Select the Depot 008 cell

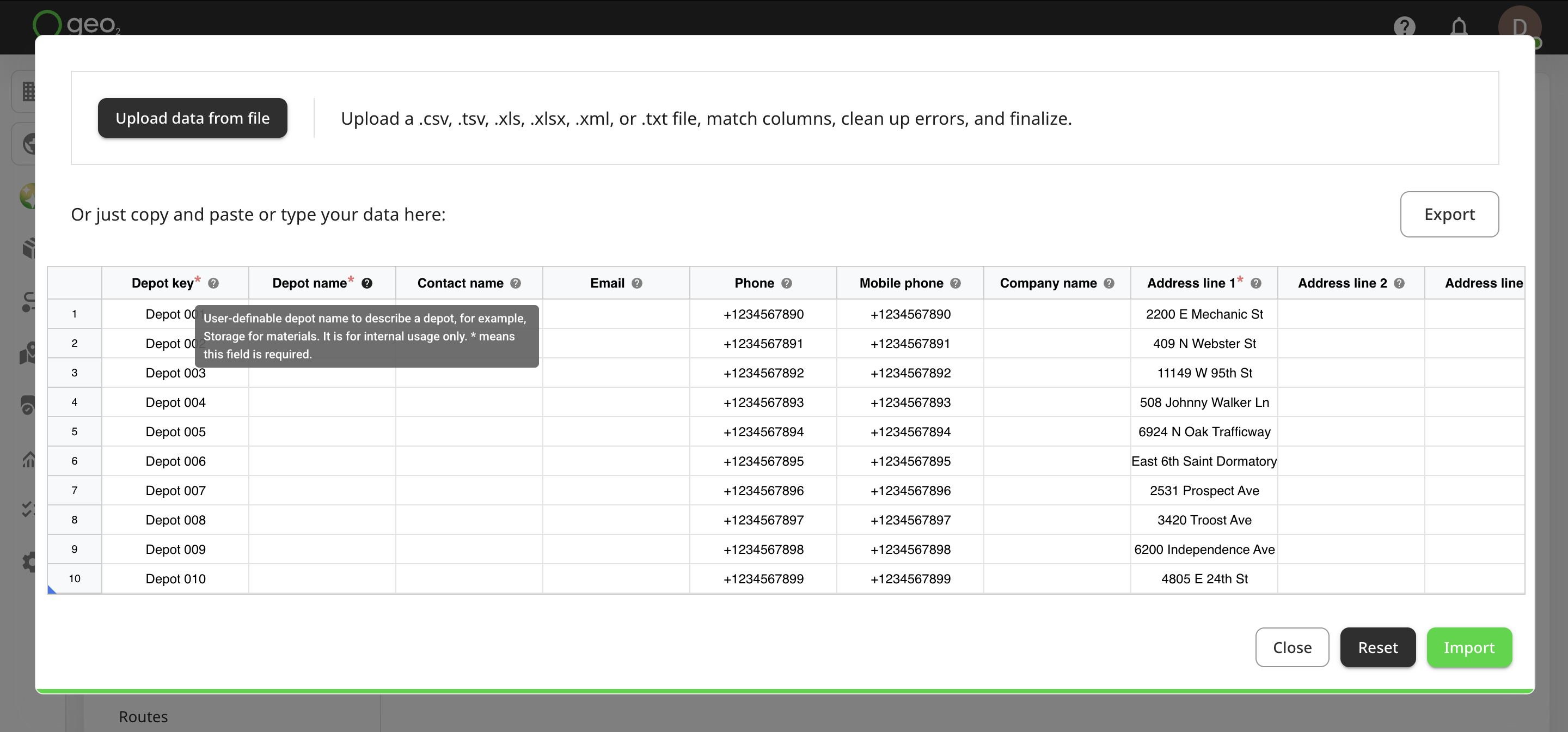[x=175, y=520]
